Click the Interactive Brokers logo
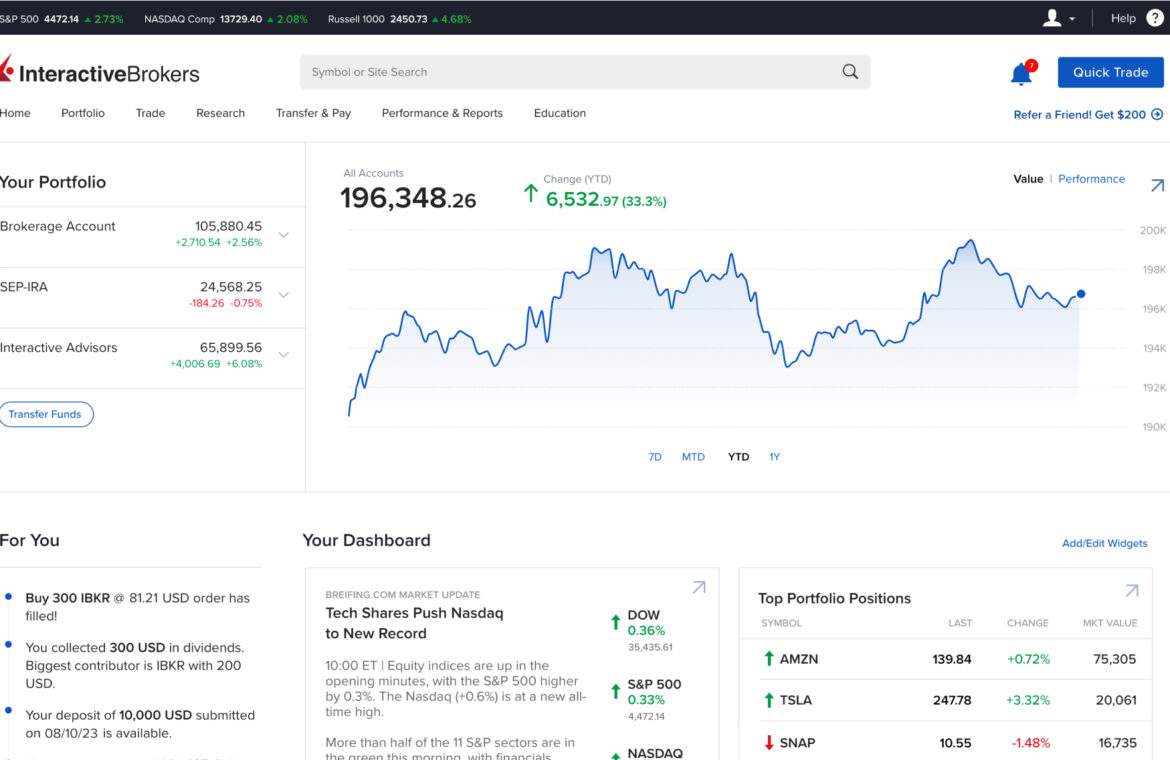Viewport: 1170px width, 760px height. pyautogui.click(x=100, y=72)
